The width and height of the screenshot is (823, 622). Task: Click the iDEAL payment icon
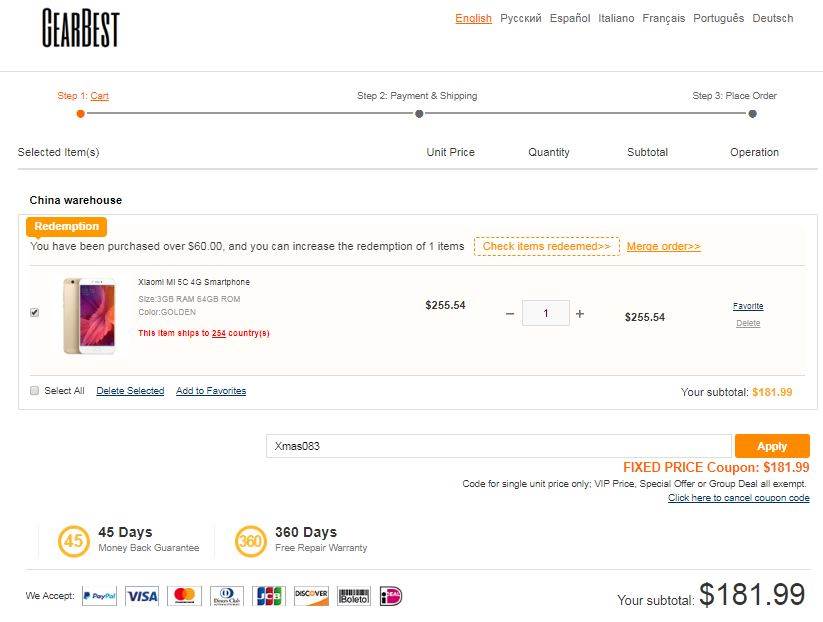(391, 596)
